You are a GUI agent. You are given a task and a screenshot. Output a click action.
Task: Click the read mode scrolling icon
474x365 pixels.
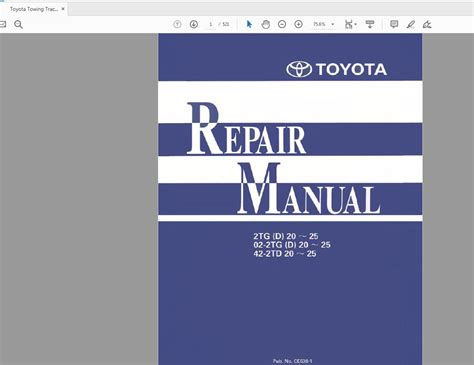pos(370,24)
